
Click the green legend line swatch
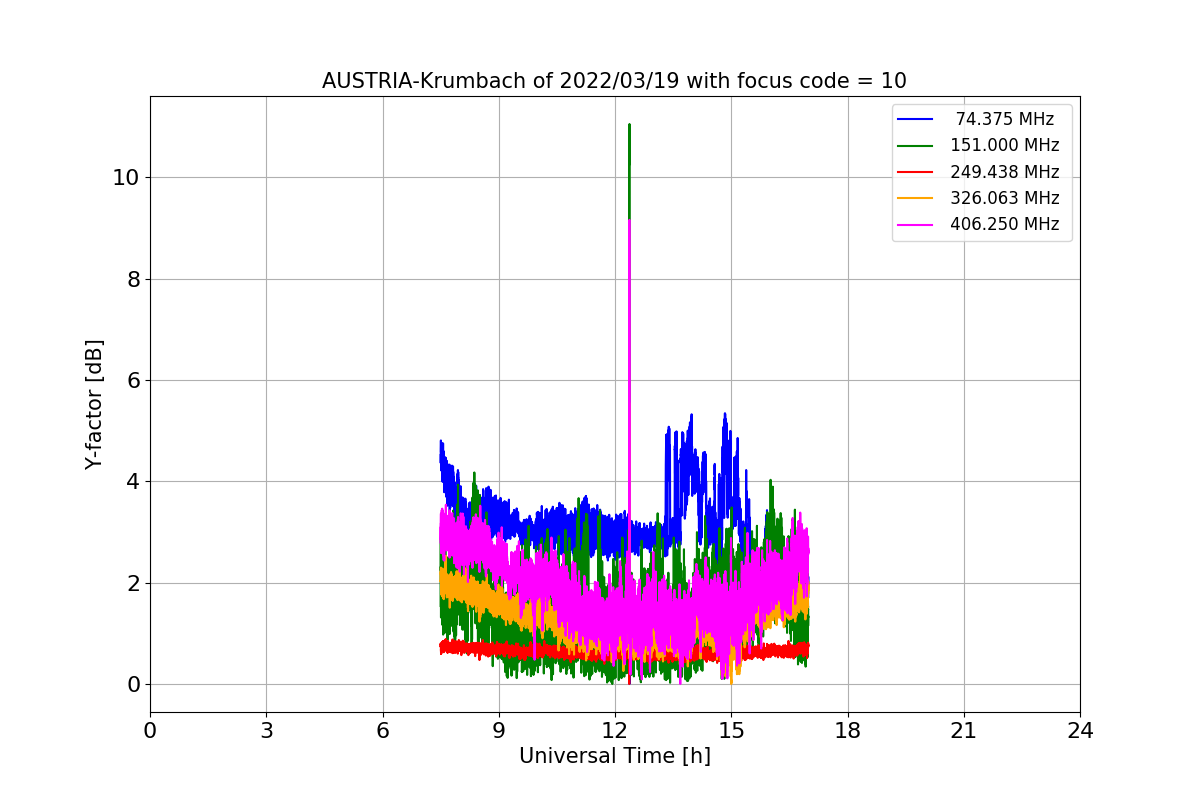[x=915, y=146]
